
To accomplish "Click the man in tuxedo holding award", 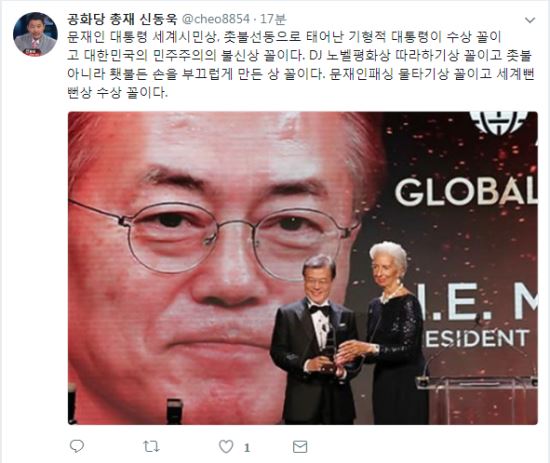I will coord(315,338).
